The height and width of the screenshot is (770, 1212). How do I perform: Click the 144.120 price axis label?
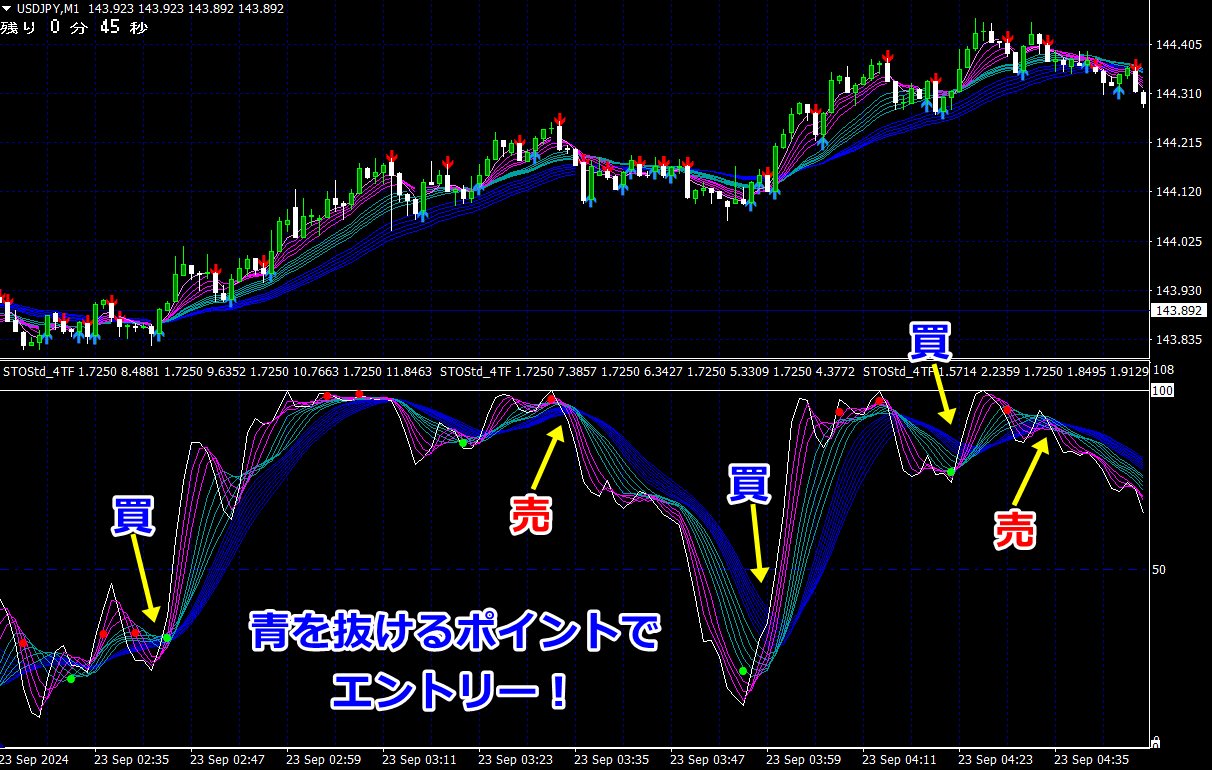(x=1178, y=192)
